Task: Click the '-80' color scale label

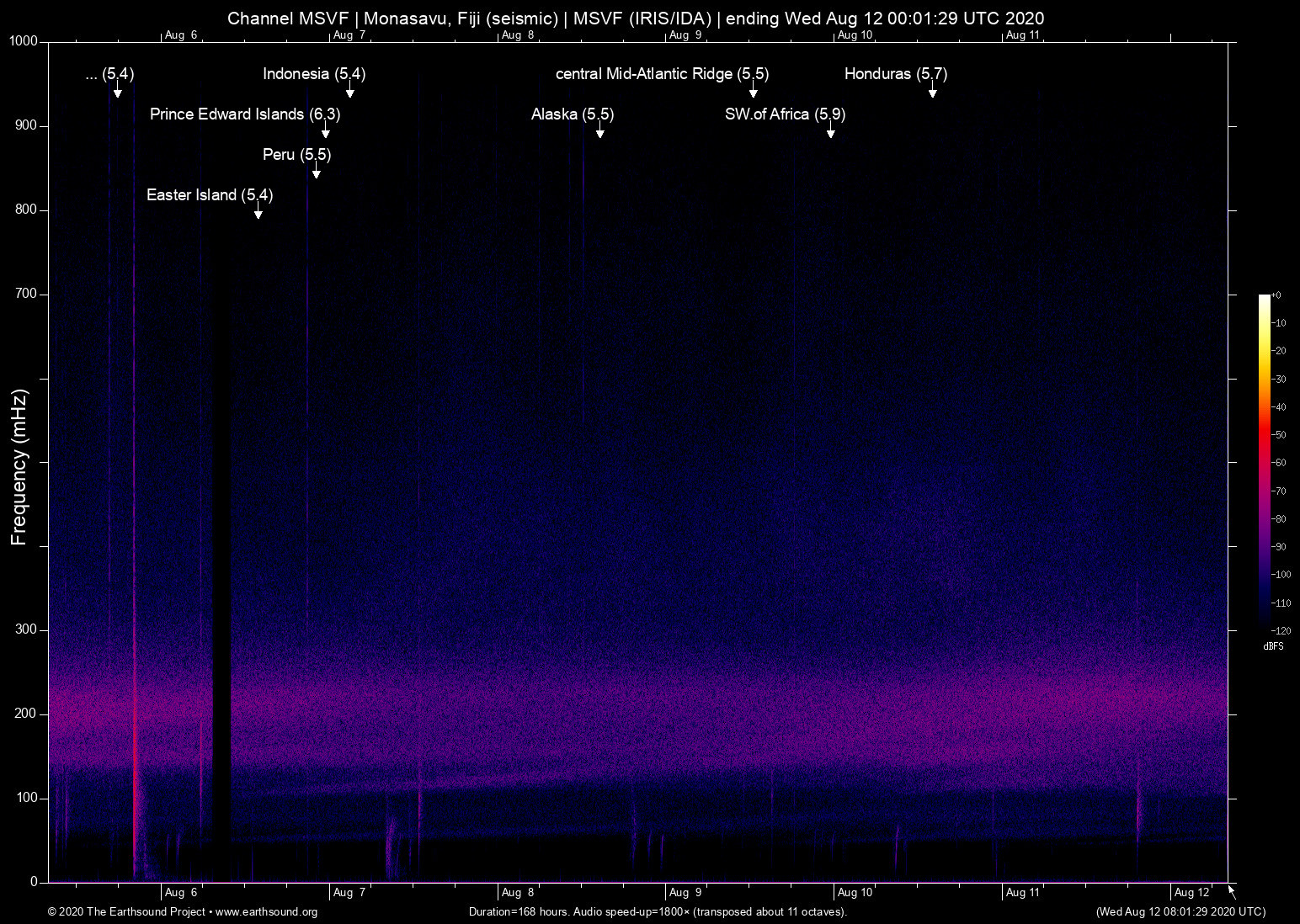Action: 1279,519
